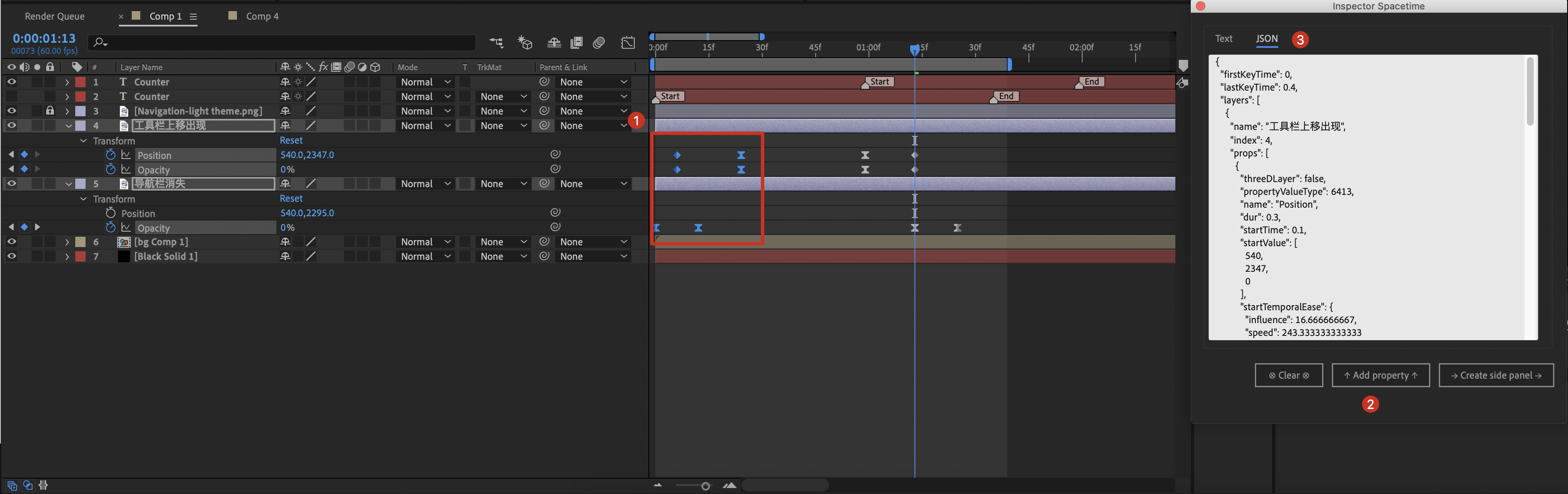Image resolution: width=1568 pixels, height=494 pixels.
Task: Hide layer 4 工具栏上移出现 with eye icon
Action: click(12, 125)
